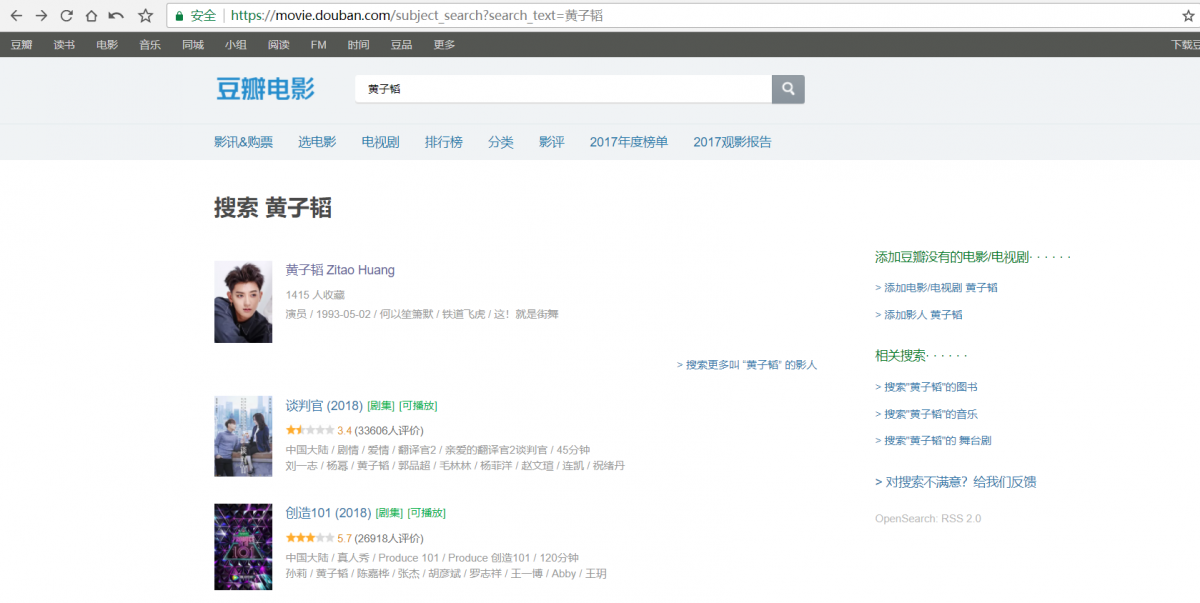Click the (33606人评价) text

(x=389, y=431)
